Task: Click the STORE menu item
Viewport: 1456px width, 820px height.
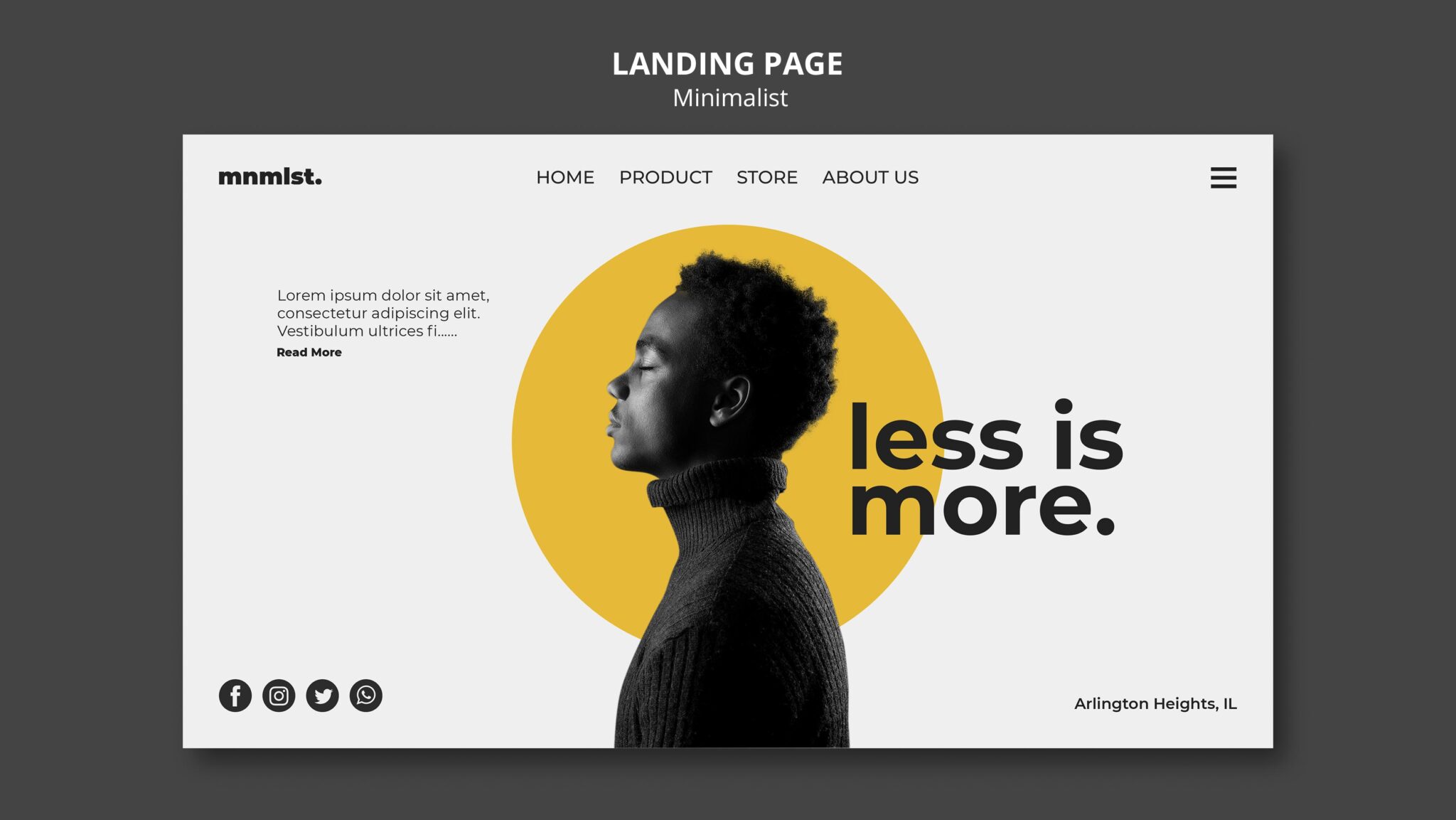Action: pos(767,178)
